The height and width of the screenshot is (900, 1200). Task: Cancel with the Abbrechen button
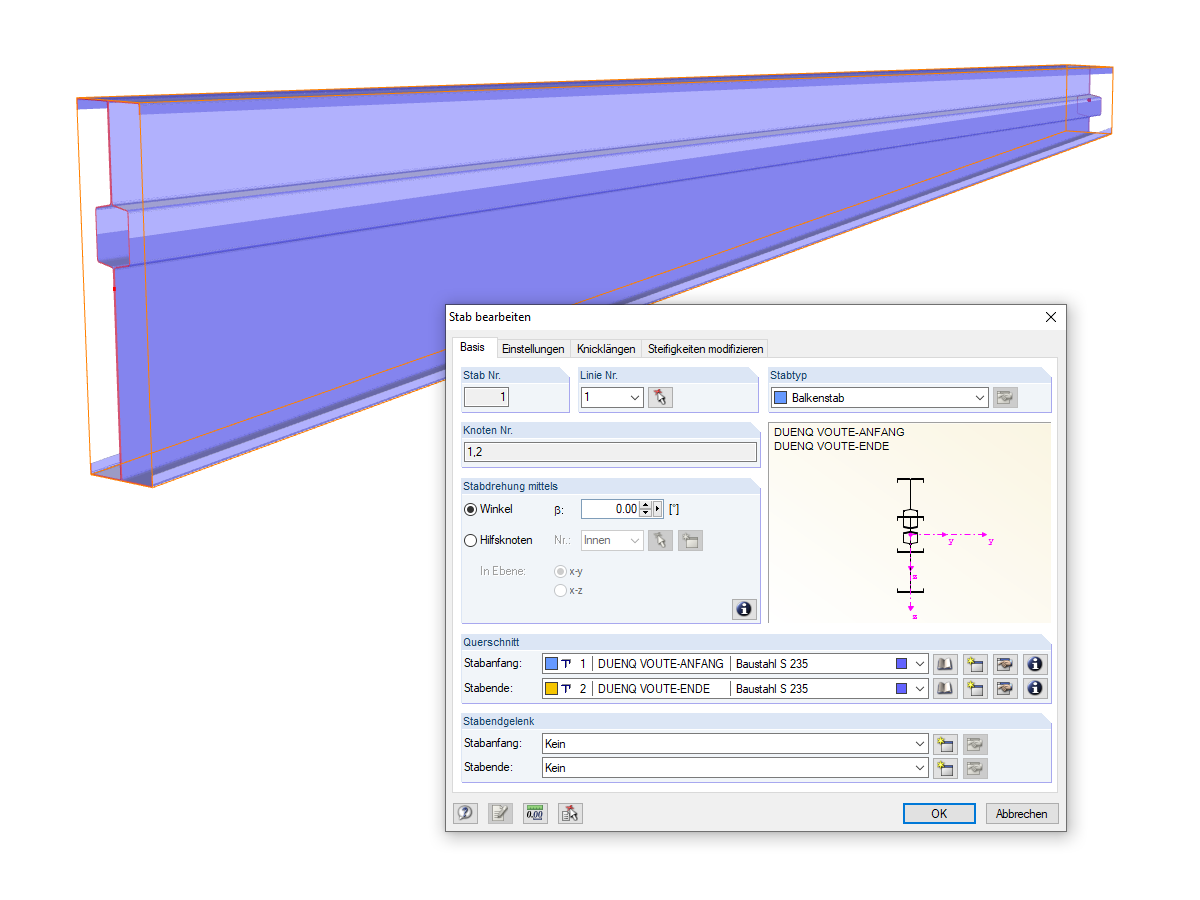[1022, 814]
